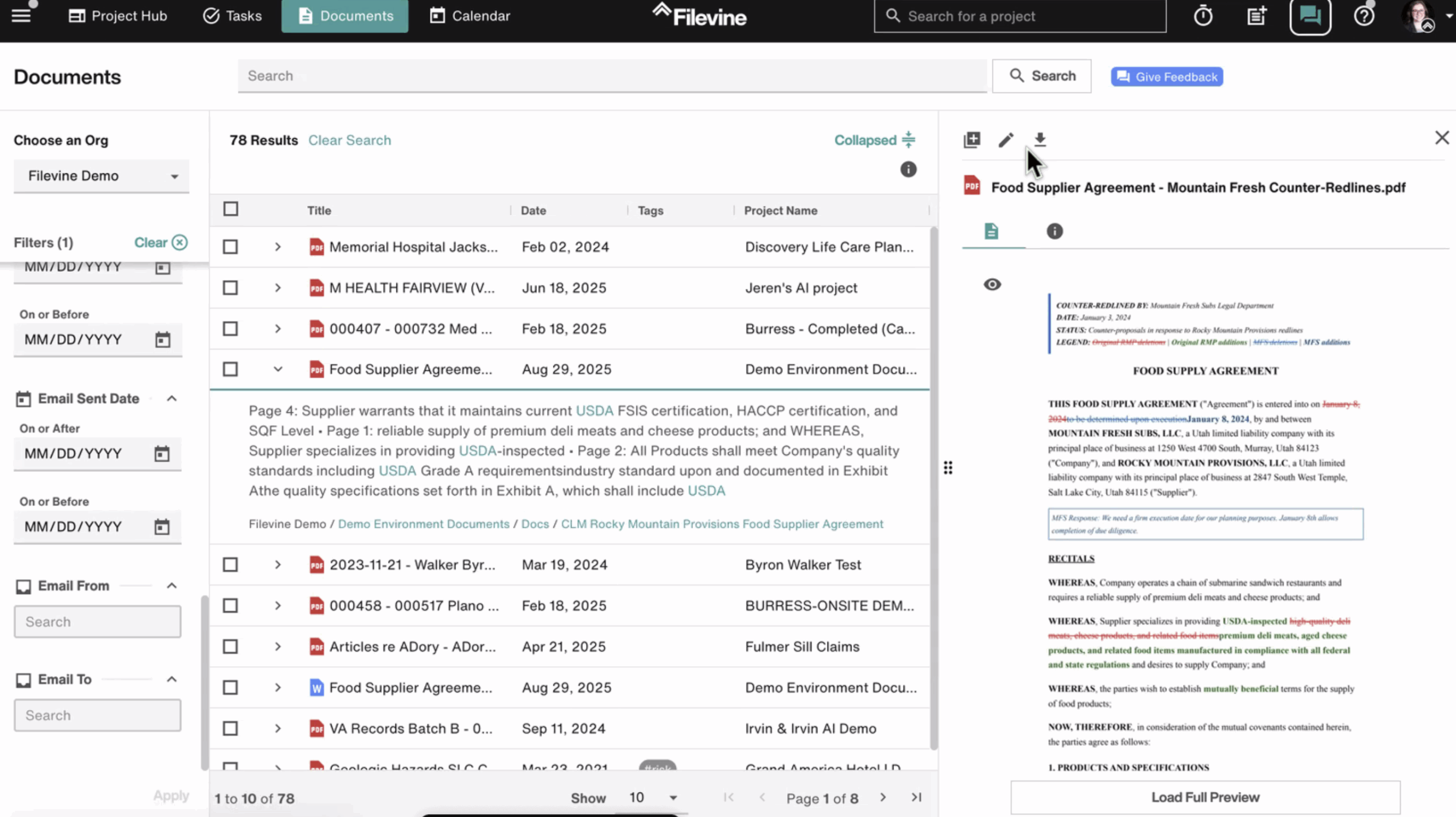The height and width of the screenshot is (817, 1456).
Task: Click the Email From search field
Action: [x=97, y=621]
